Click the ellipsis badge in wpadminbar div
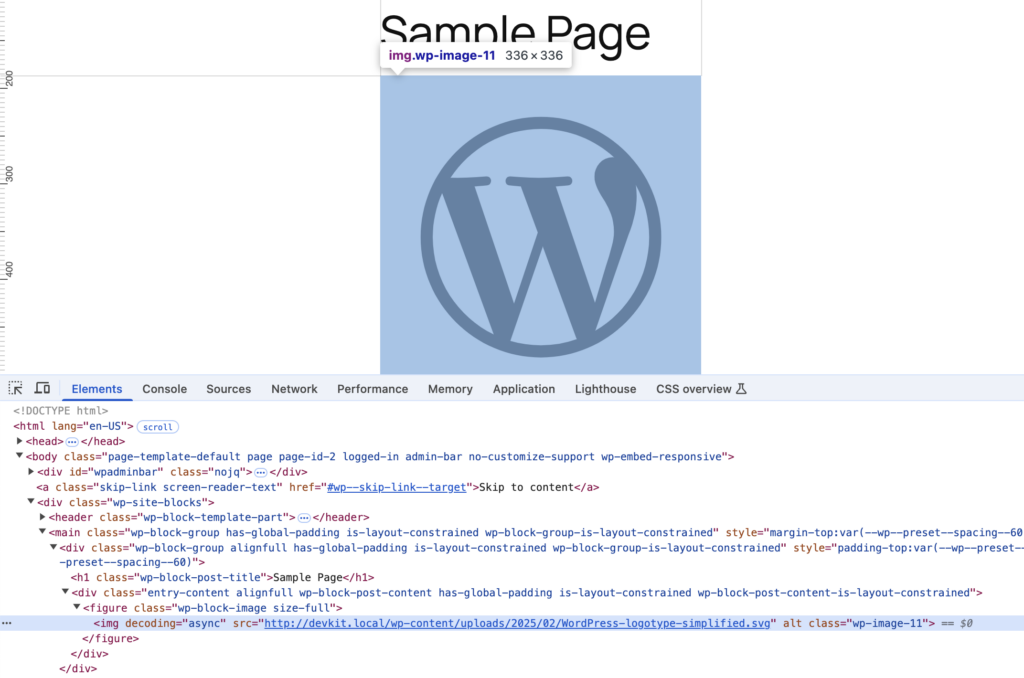The width and height of the screenshot is (1024, 678). (261, 472)
